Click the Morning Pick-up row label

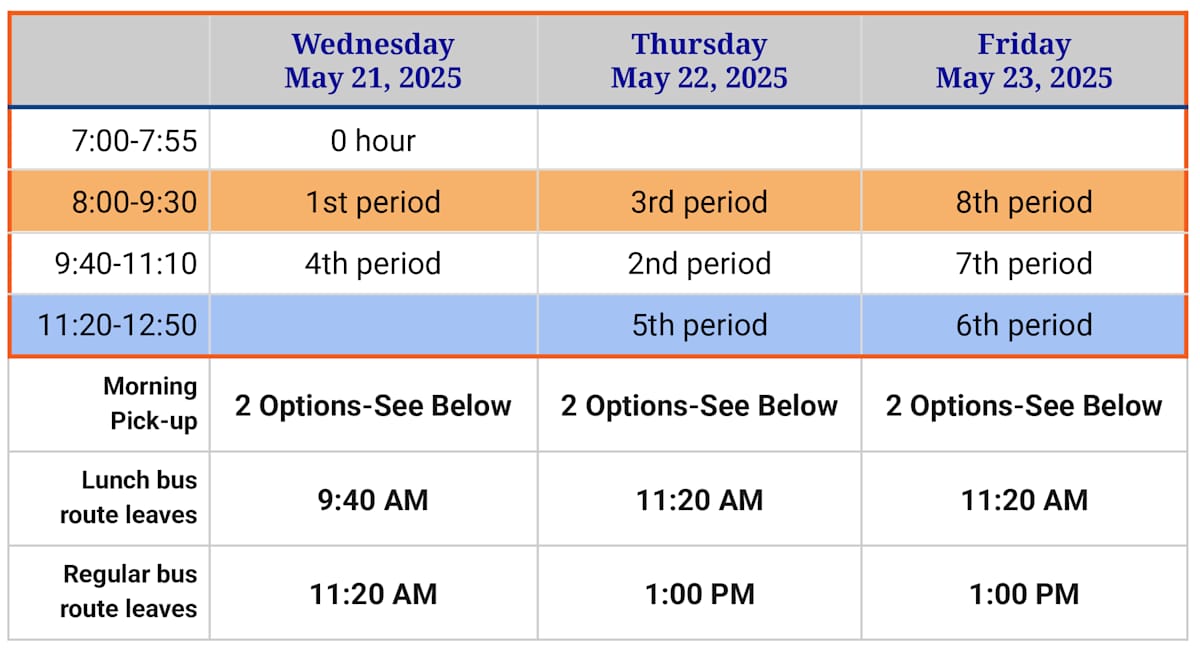click(151, 404)
